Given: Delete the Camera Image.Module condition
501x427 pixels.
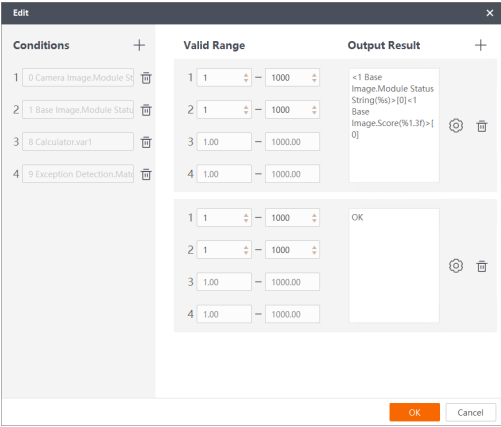Looking at the screenshot, I should pos(146,78).
